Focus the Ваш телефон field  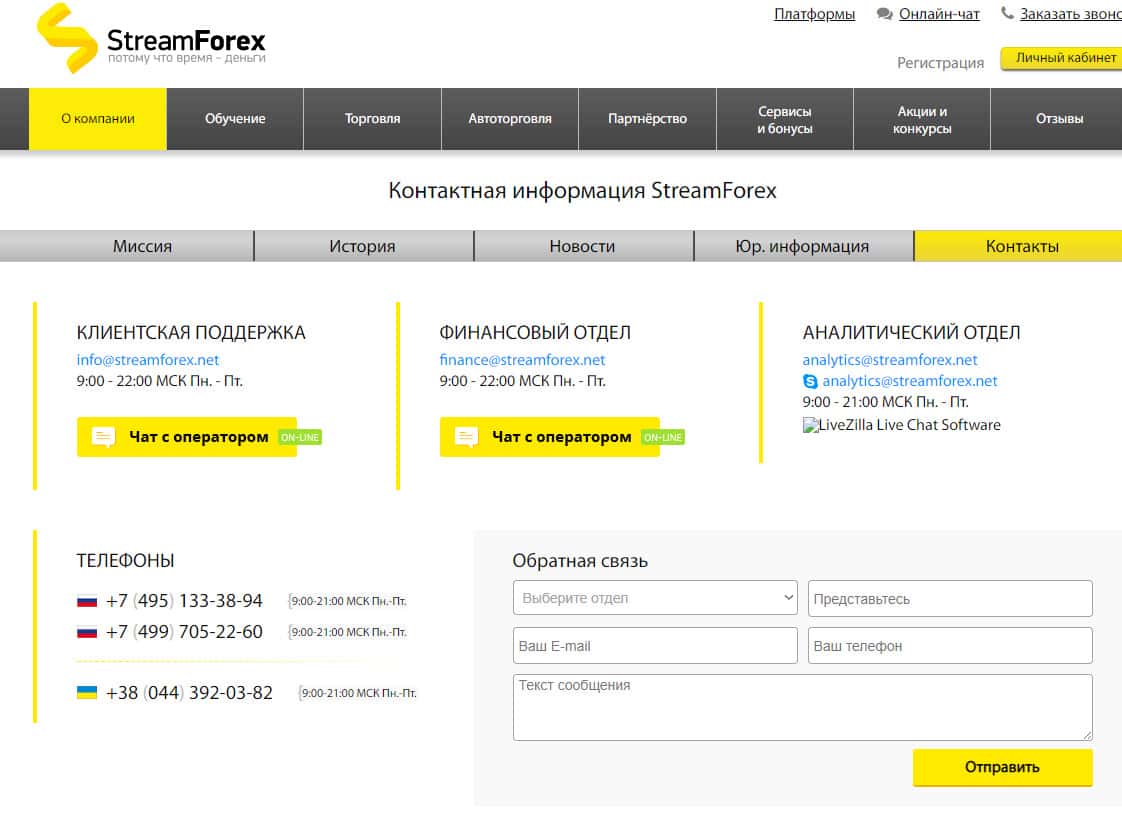(950, 646)
